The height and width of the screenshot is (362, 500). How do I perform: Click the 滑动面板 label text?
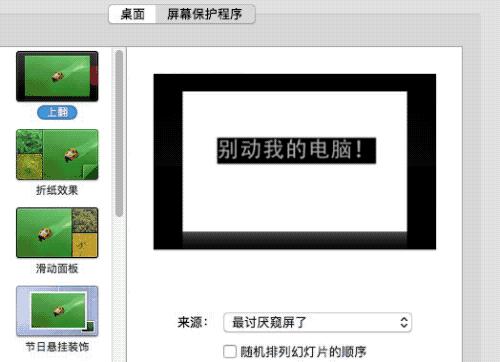point(57,268)
